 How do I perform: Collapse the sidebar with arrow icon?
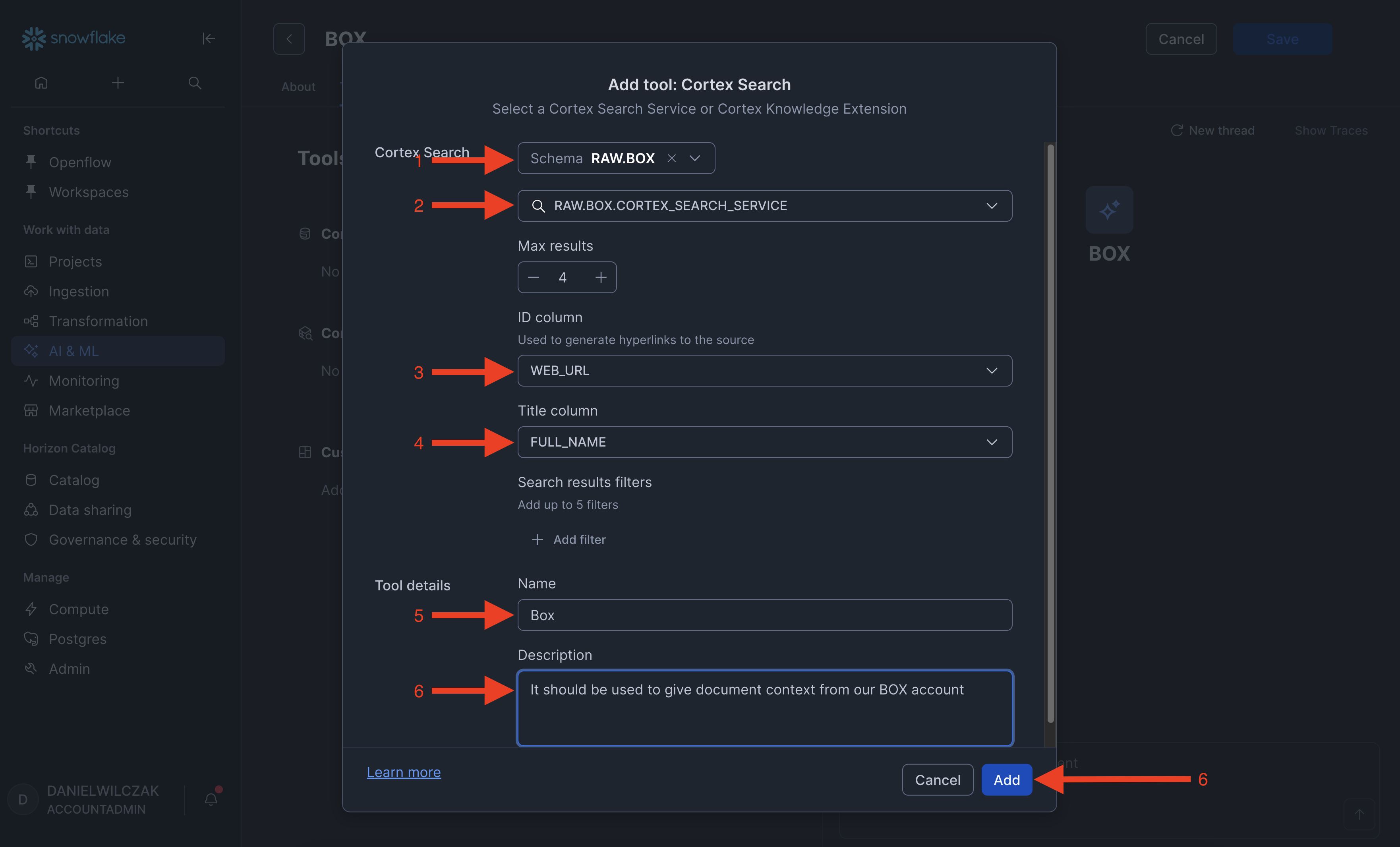coord(209,38)
